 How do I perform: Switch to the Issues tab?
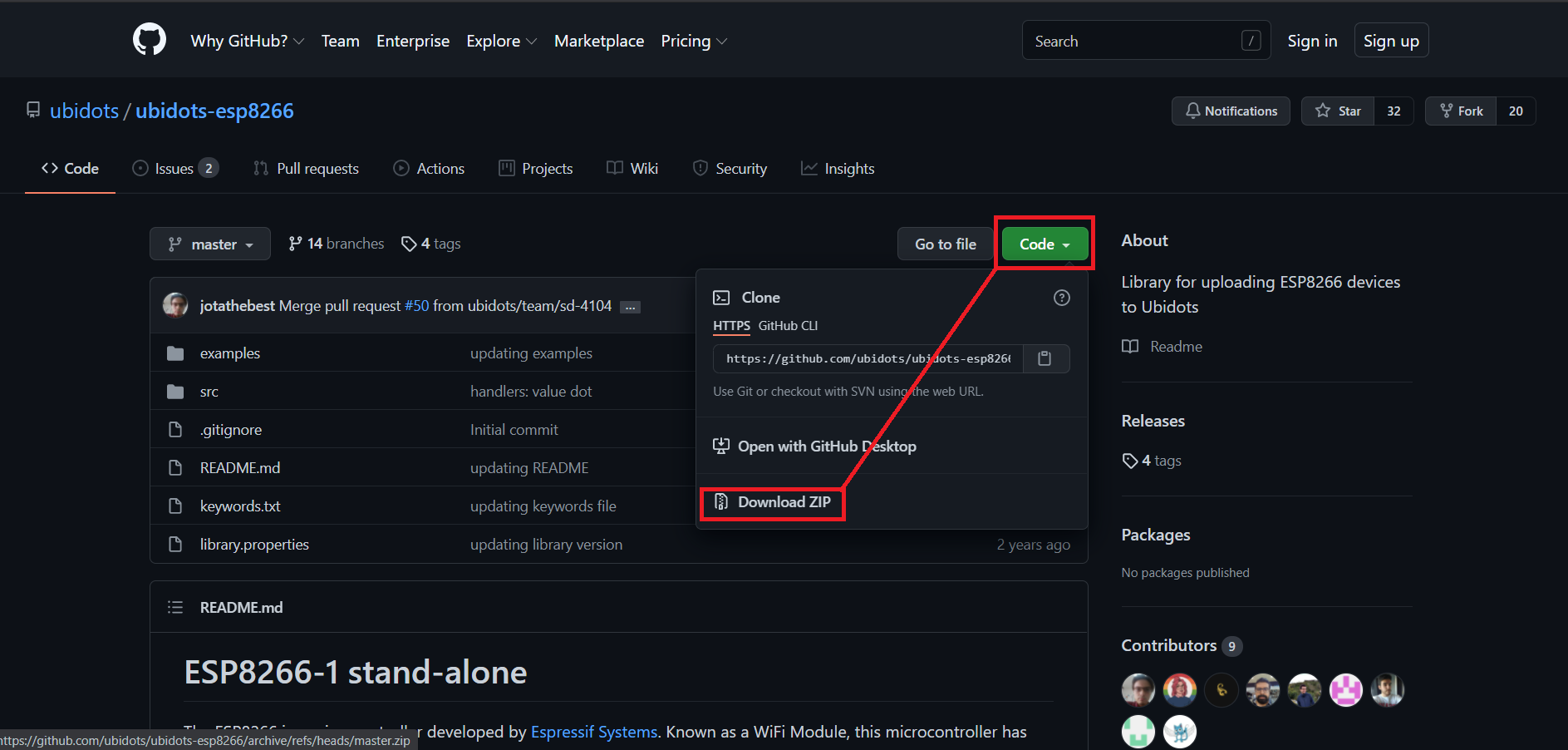click(x=175, y=169)
